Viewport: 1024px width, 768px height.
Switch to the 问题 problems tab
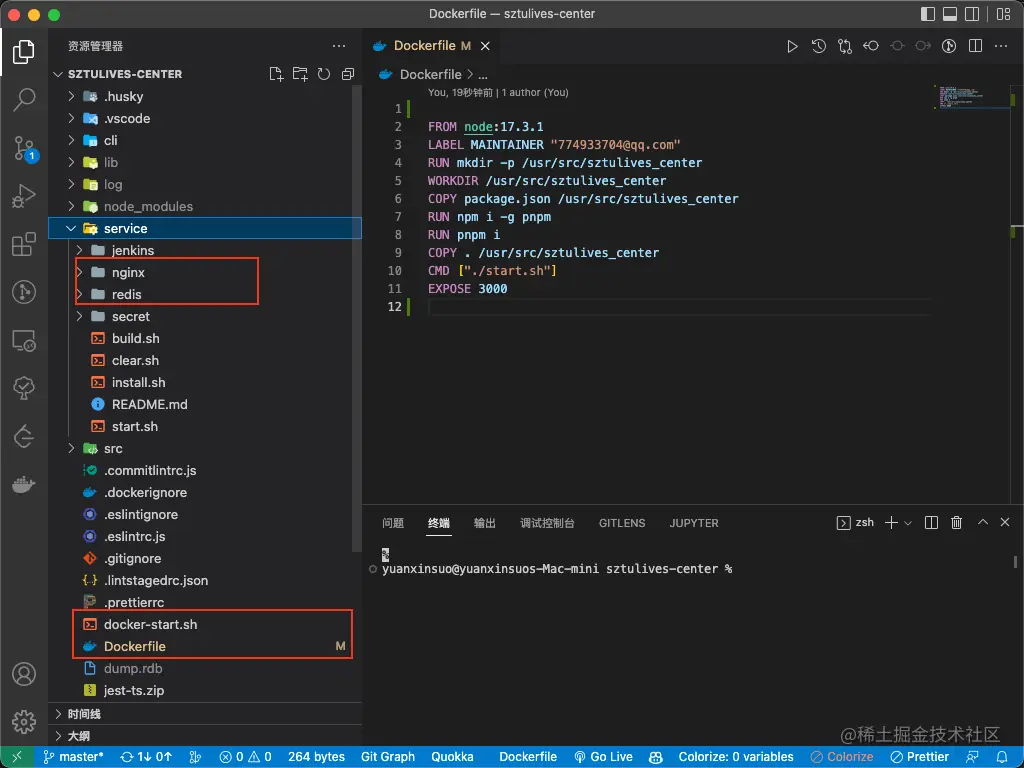coord(393,523)
